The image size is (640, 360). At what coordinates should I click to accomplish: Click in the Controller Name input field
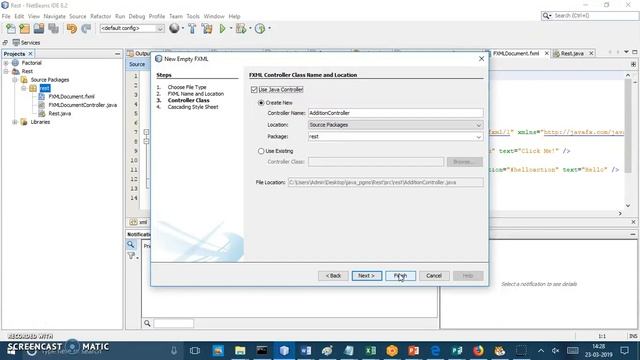[x=396, y=113]
